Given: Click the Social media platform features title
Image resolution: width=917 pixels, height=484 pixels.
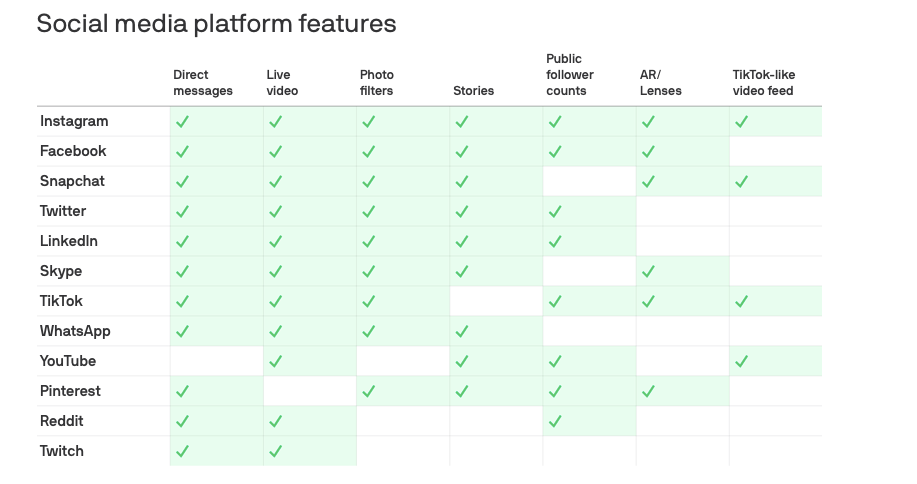Looking at the screenshot, I should pyautogui.click(x=216, y=23).
